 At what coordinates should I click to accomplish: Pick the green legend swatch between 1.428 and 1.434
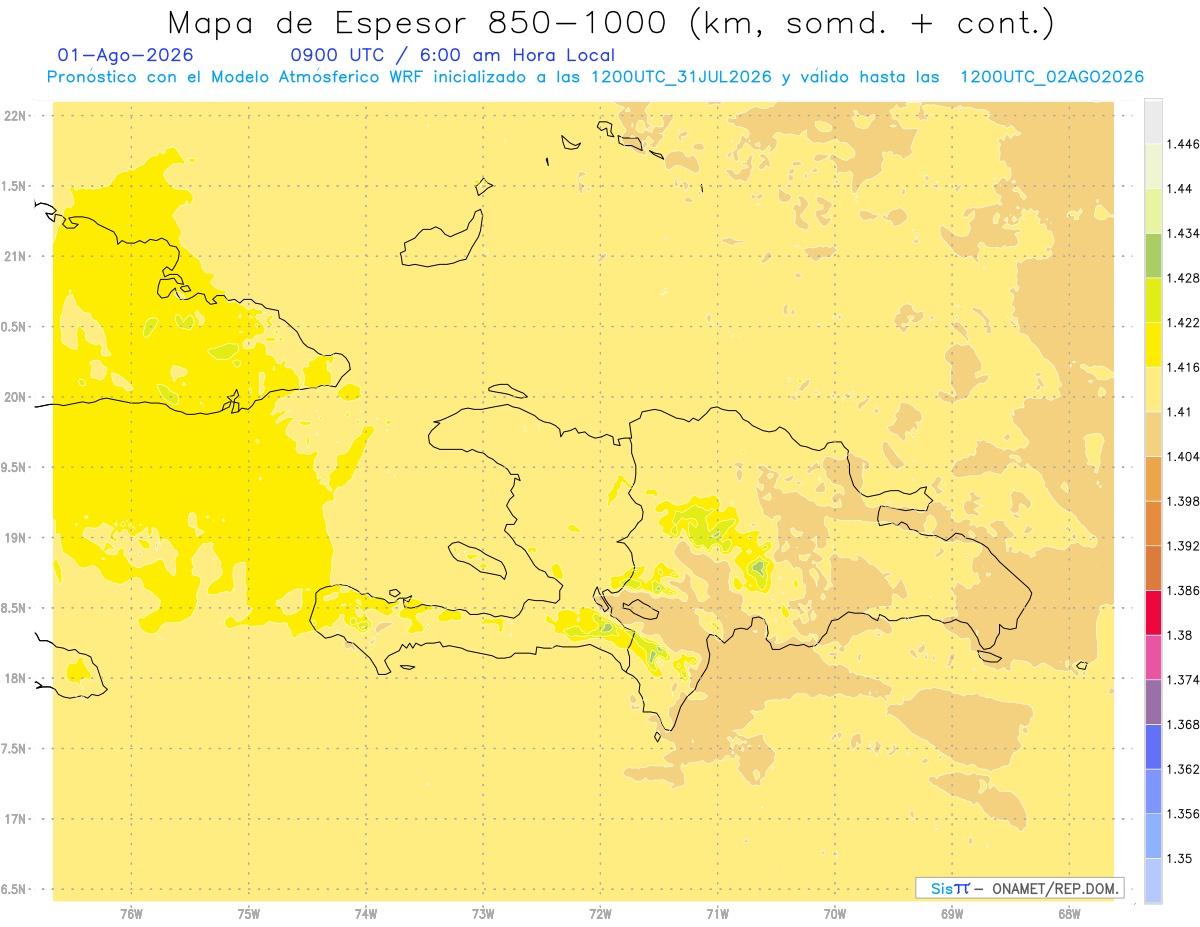[1153, 255]
